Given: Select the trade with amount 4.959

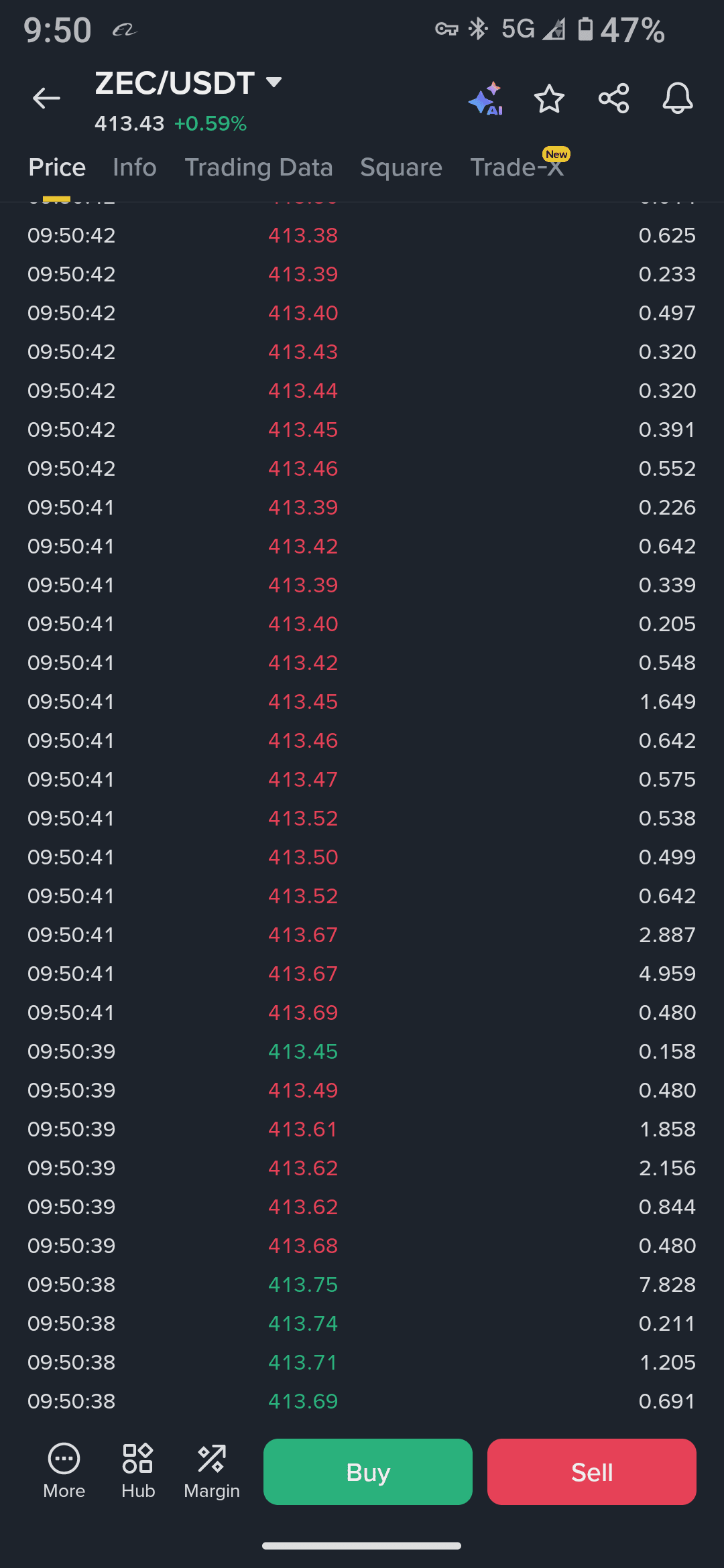Looking at the screenshot, I should point(362,974).
